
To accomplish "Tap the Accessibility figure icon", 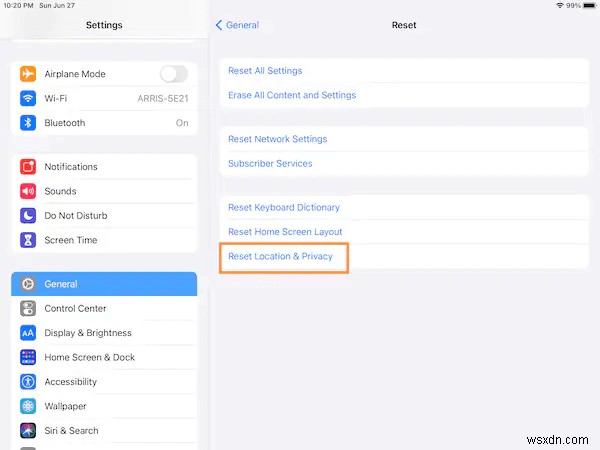I will click(28, 382).
